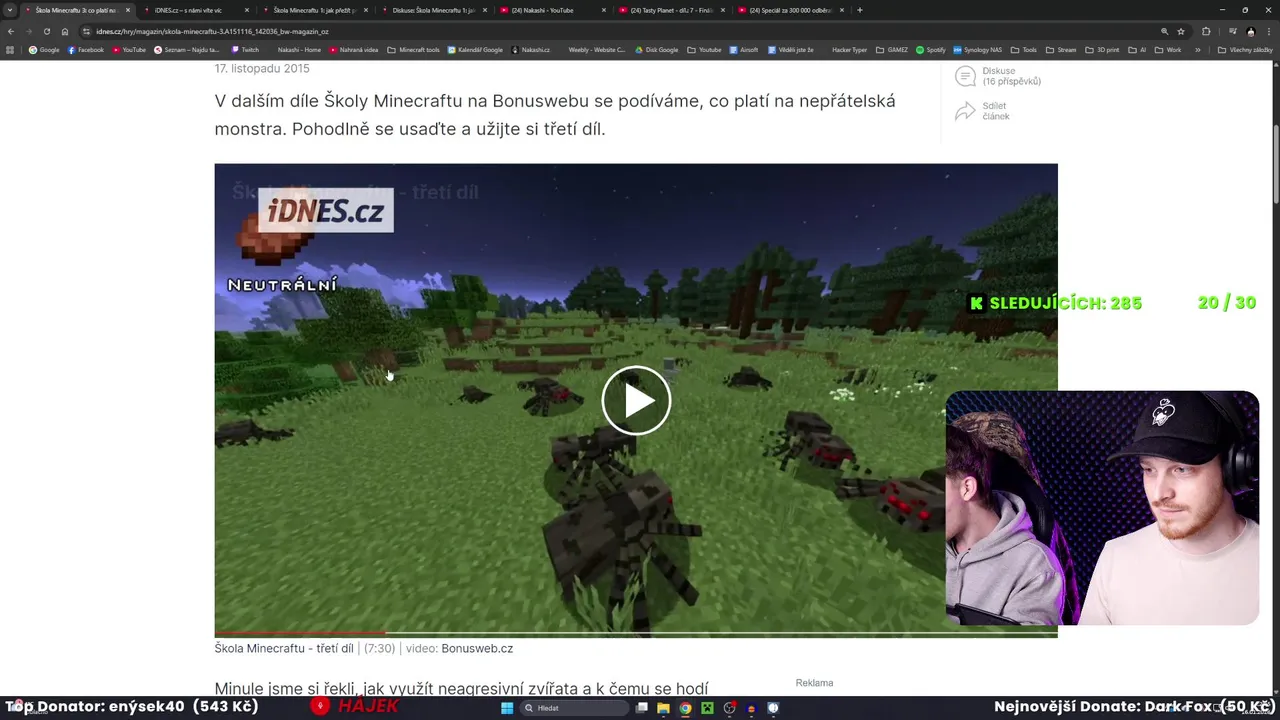Expand the Tools bookmark folder

point(1024,49)
